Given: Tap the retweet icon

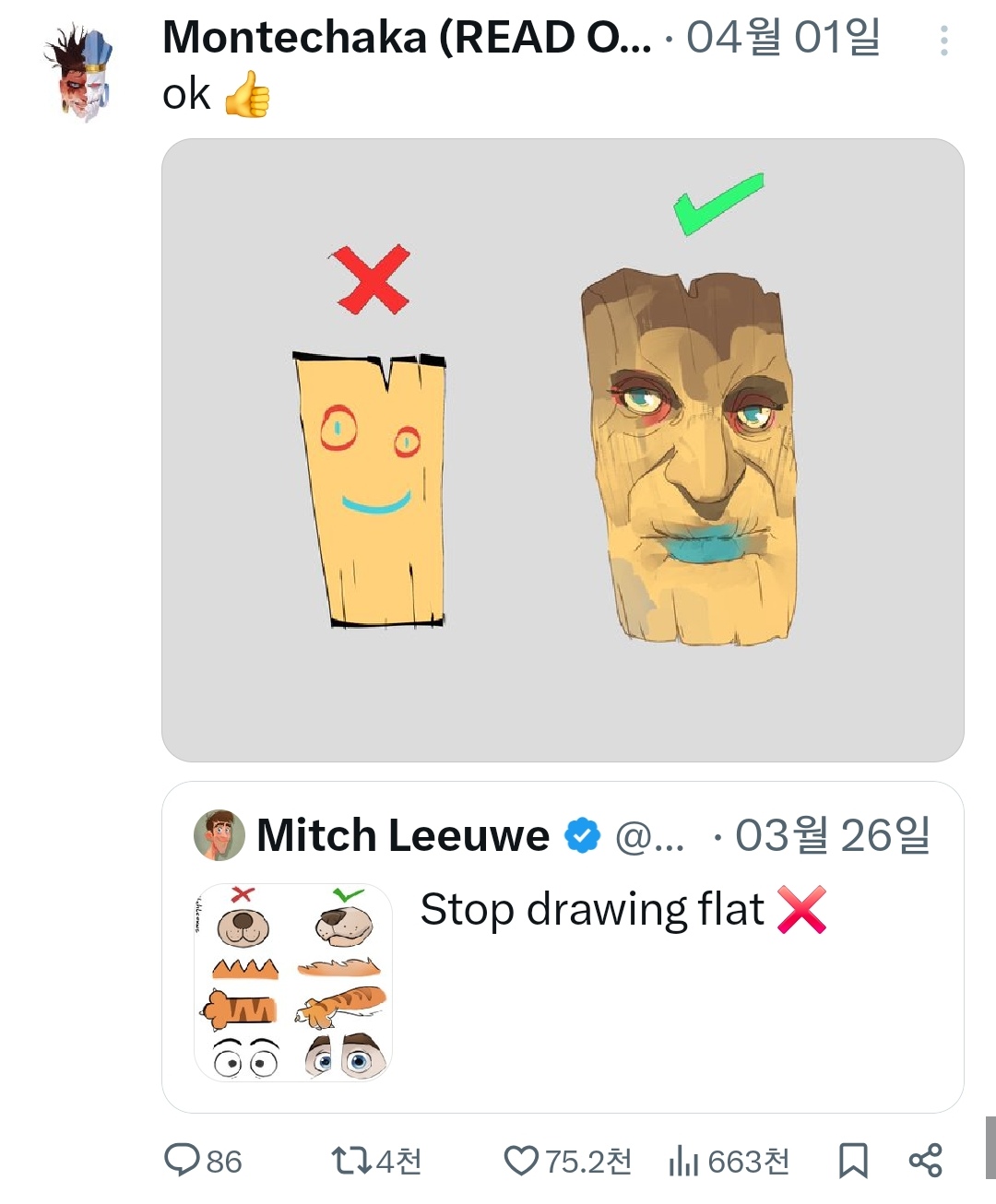Looking at the screenshot, I should pos(350,1160).
